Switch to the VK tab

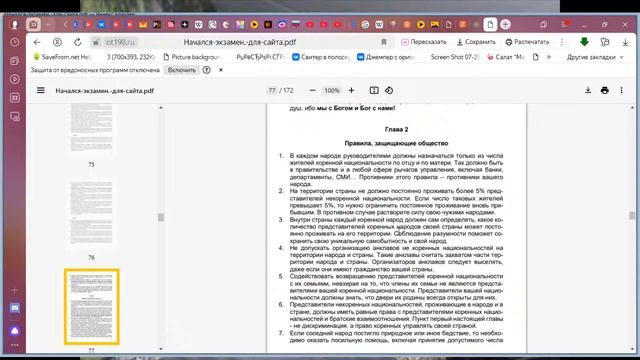coord(101,24)
